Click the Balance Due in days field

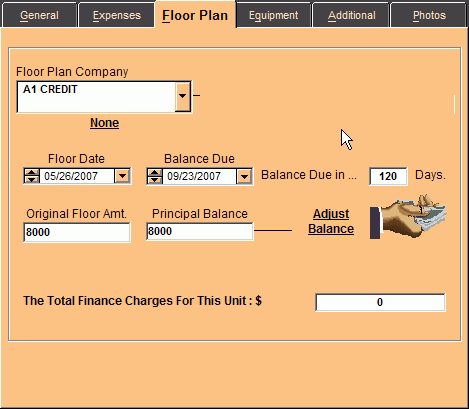[388, 176]
